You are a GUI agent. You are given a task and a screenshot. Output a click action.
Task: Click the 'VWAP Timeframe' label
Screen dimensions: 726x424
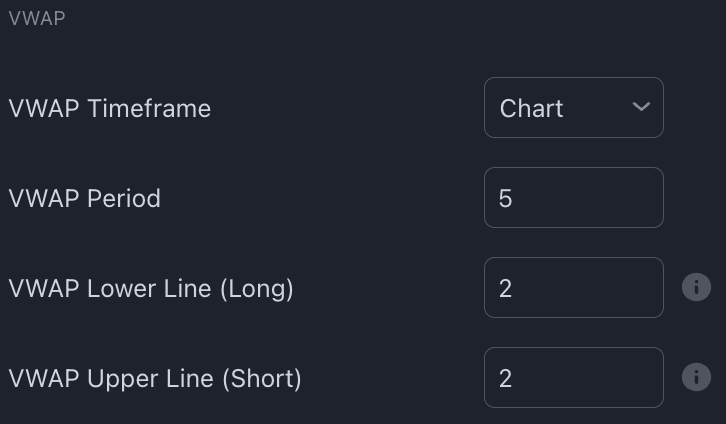[109, 108]
